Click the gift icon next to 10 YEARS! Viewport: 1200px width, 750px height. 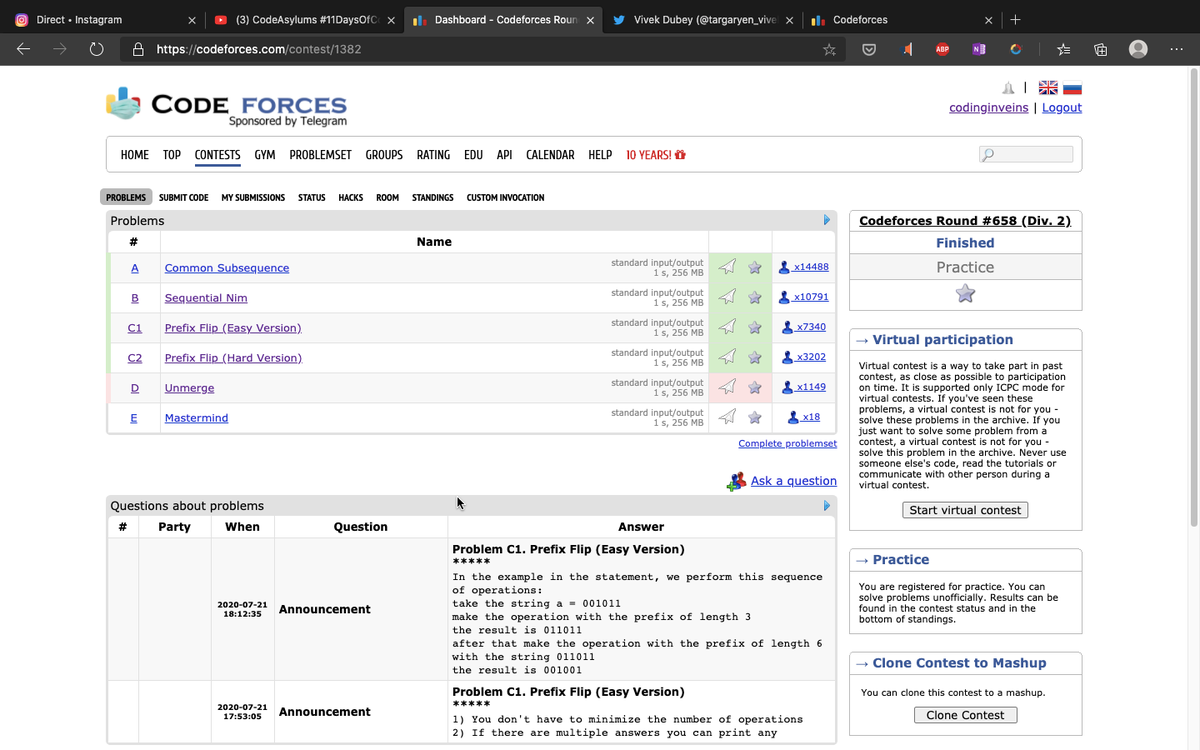pos(681,155)
